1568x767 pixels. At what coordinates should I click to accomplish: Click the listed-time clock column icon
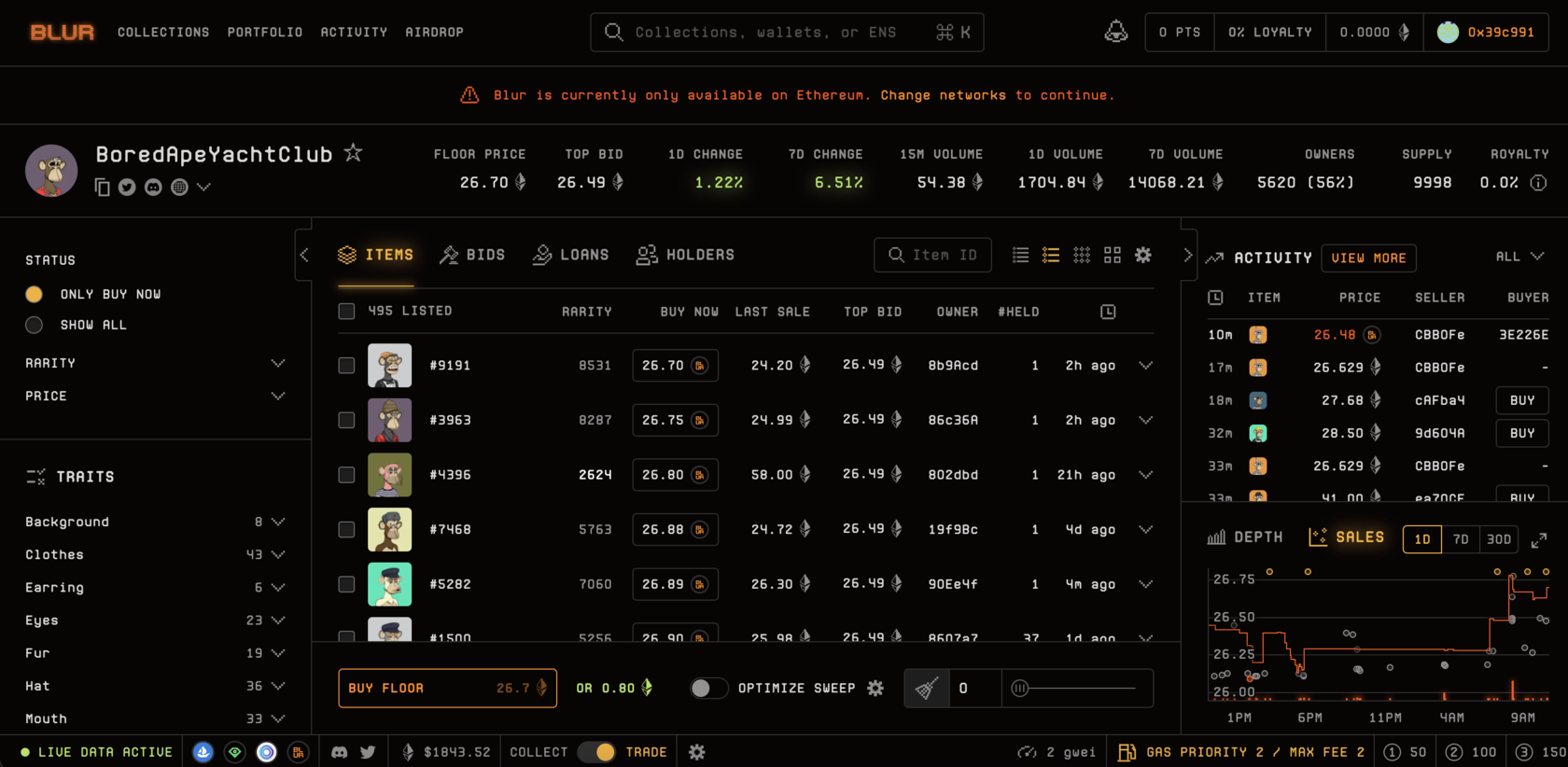click(x=1108, y=312)
